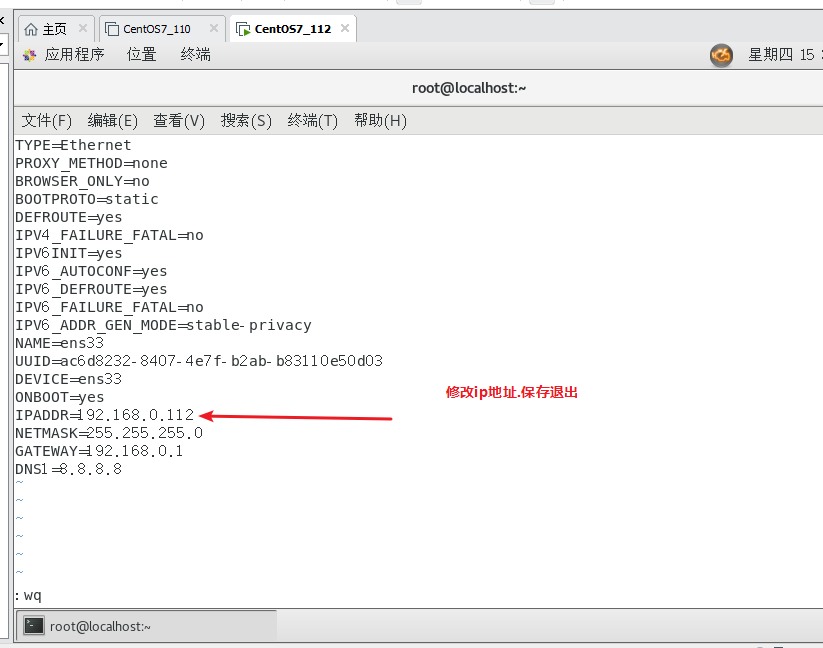Click the NETMASK=255.255.255.0 line

pyautogui.click(x=109, y=433)
